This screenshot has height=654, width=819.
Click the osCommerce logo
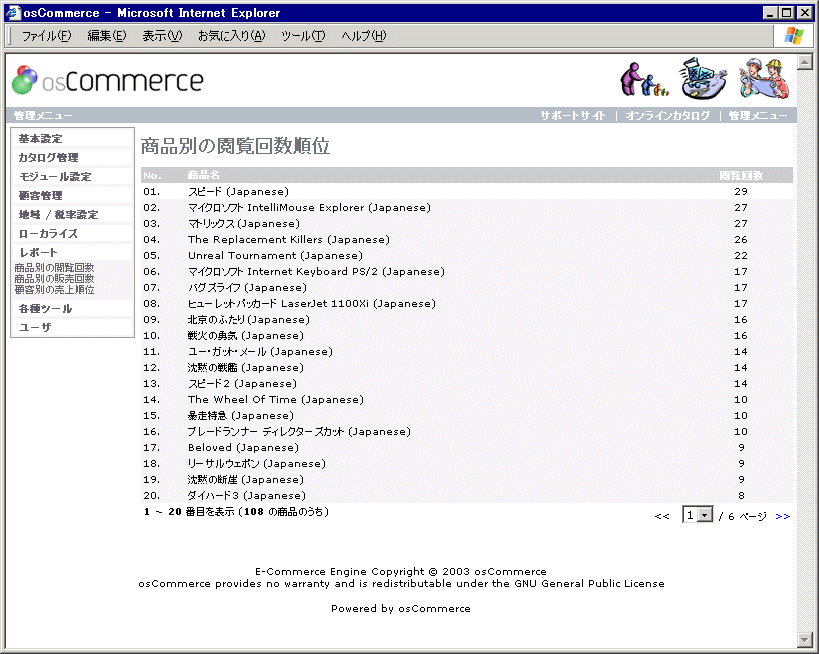108,80
